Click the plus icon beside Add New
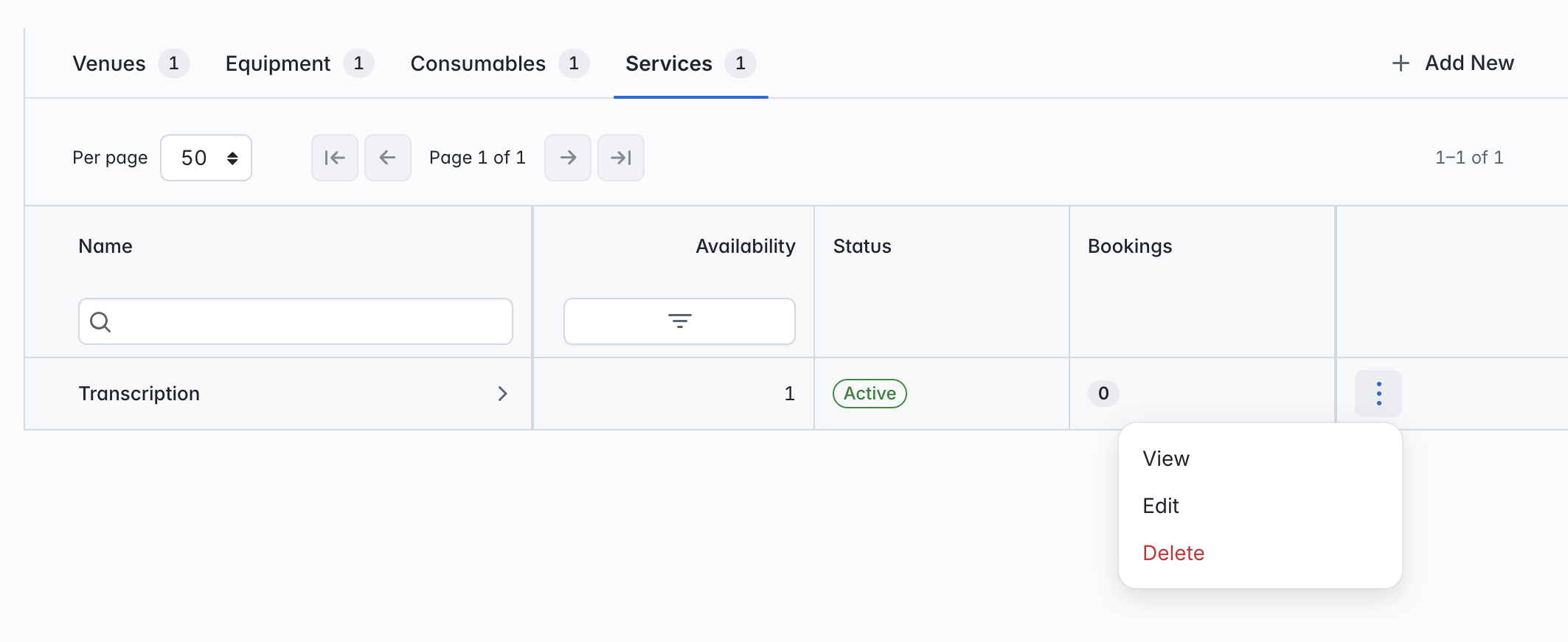The width and height of the screenshot is (1568, 642). click(x=1401, y=63)
